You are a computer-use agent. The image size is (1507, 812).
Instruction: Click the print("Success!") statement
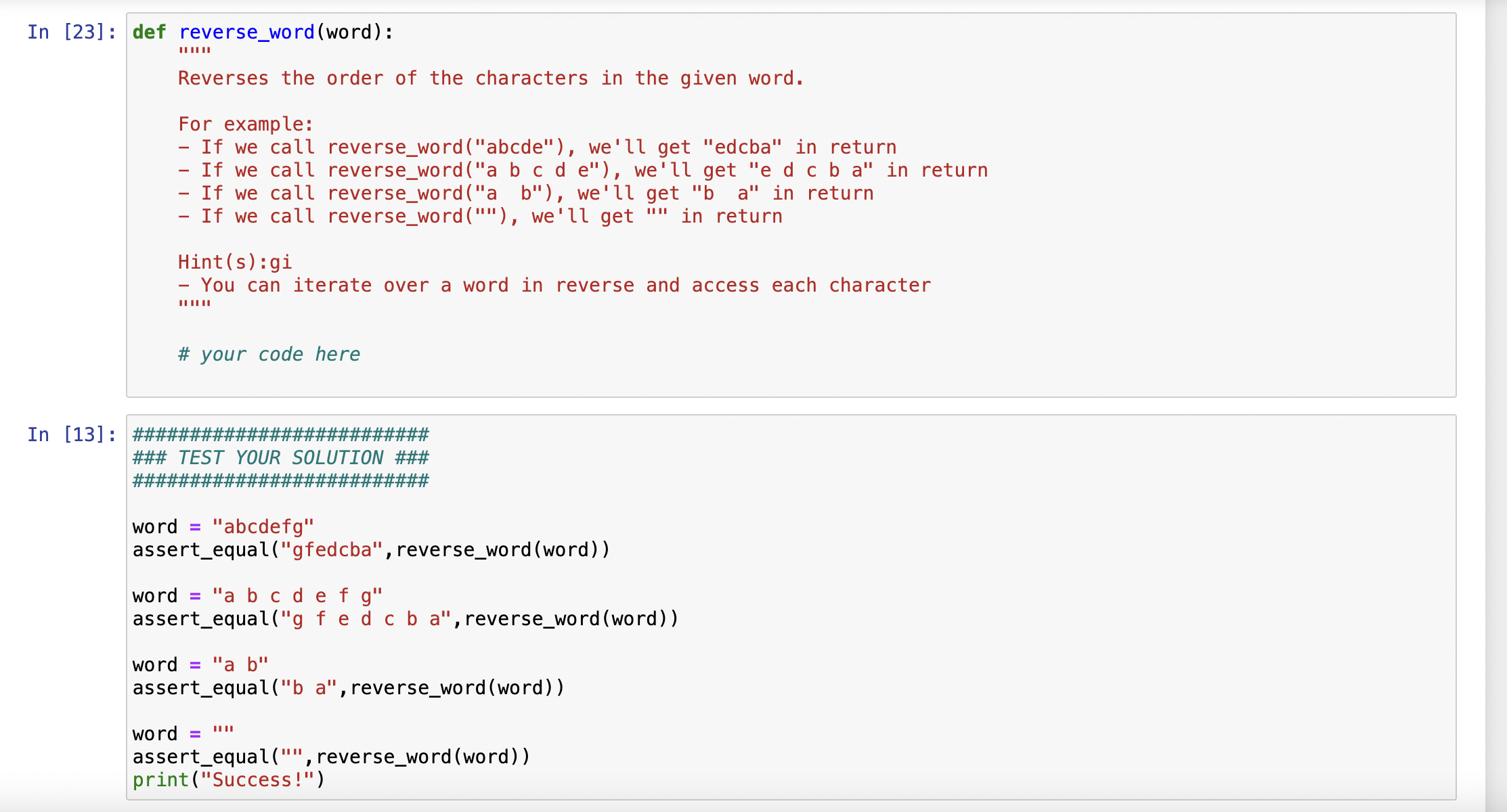pyautogui.click(x=228, y=779)
